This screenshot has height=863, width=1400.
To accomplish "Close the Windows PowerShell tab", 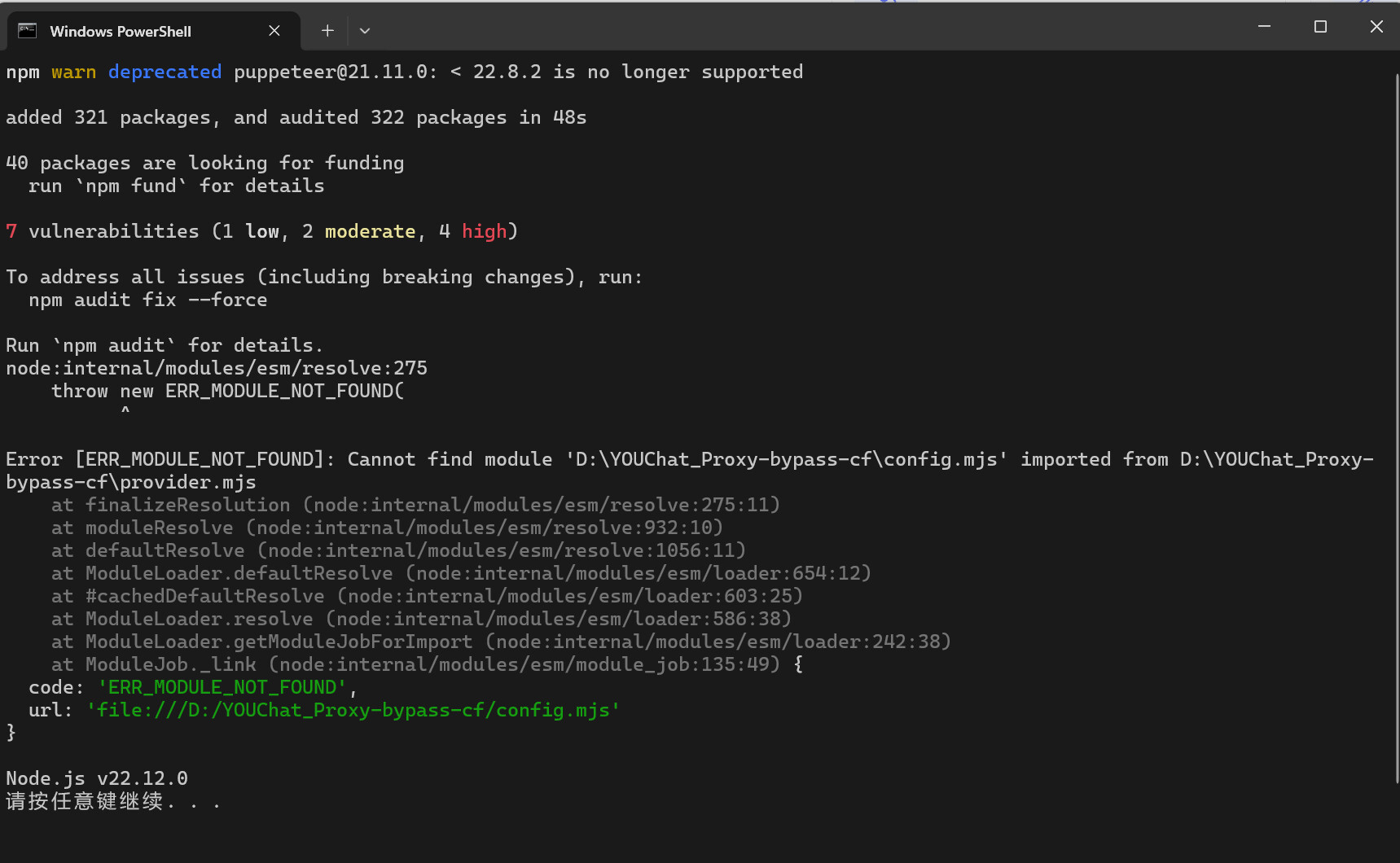I will coord(274,31).
